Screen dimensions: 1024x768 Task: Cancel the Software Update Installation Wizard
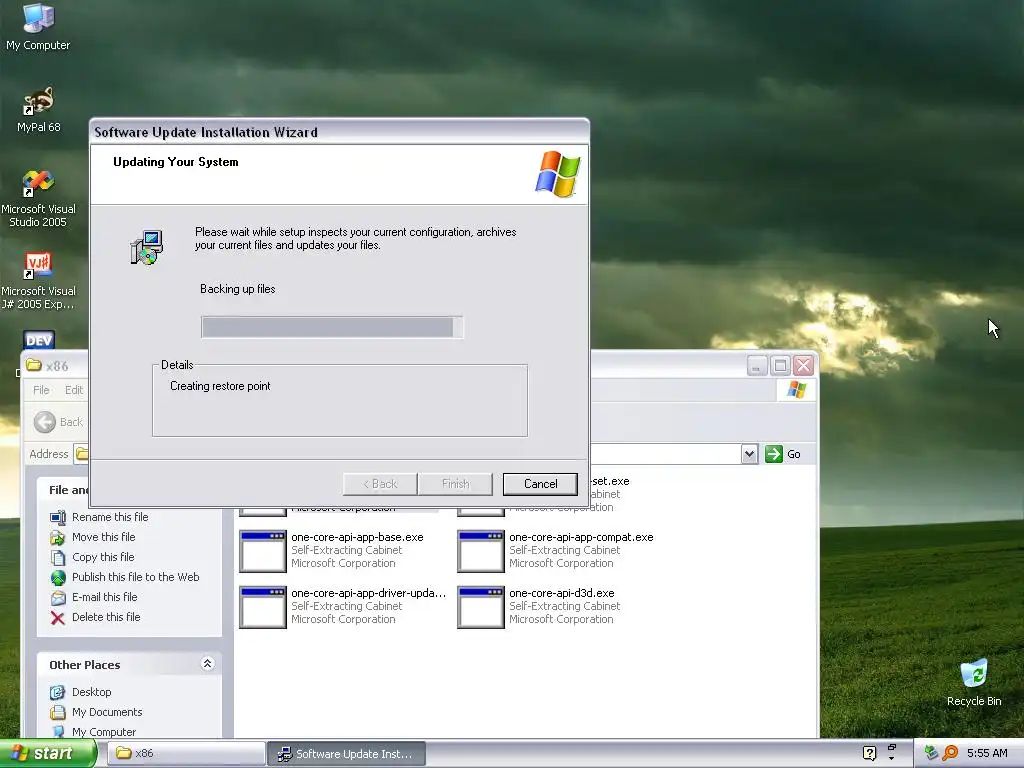(x=540, y=484)
